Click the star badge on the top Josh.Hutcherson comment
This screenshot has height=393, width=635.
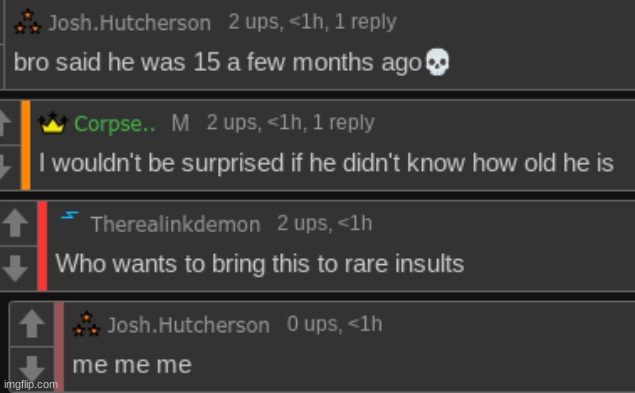pyautogui.click(x=28, y=22)
